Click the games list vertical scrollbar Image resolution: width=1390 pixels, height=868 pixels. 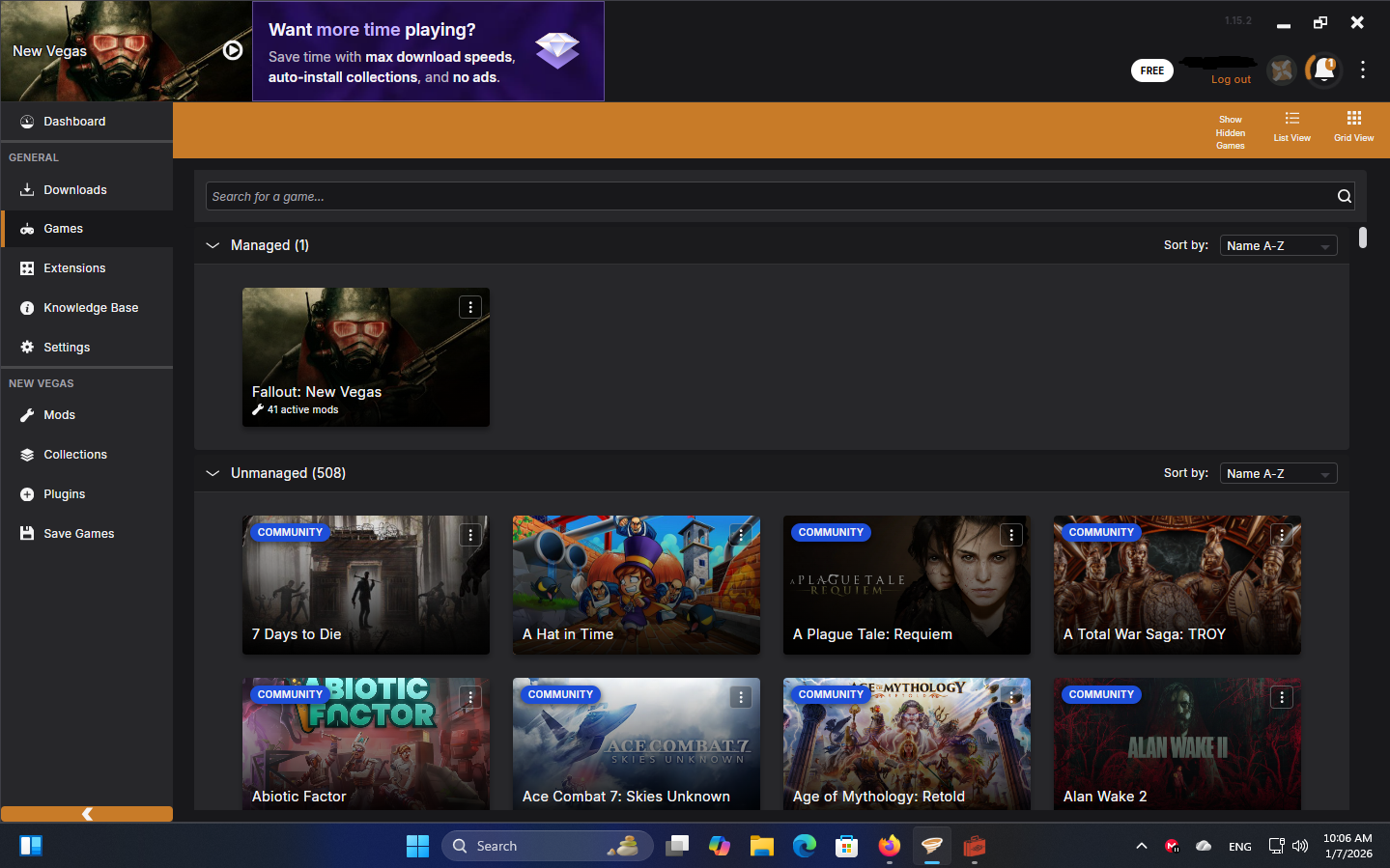point(1362,238)
